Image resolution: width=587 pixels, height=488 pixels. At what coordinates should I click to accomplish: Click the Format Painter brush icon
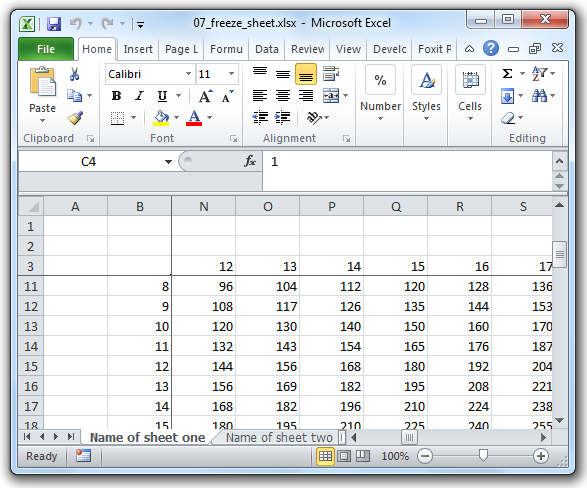pyautogui.click(x=75, y=118)
